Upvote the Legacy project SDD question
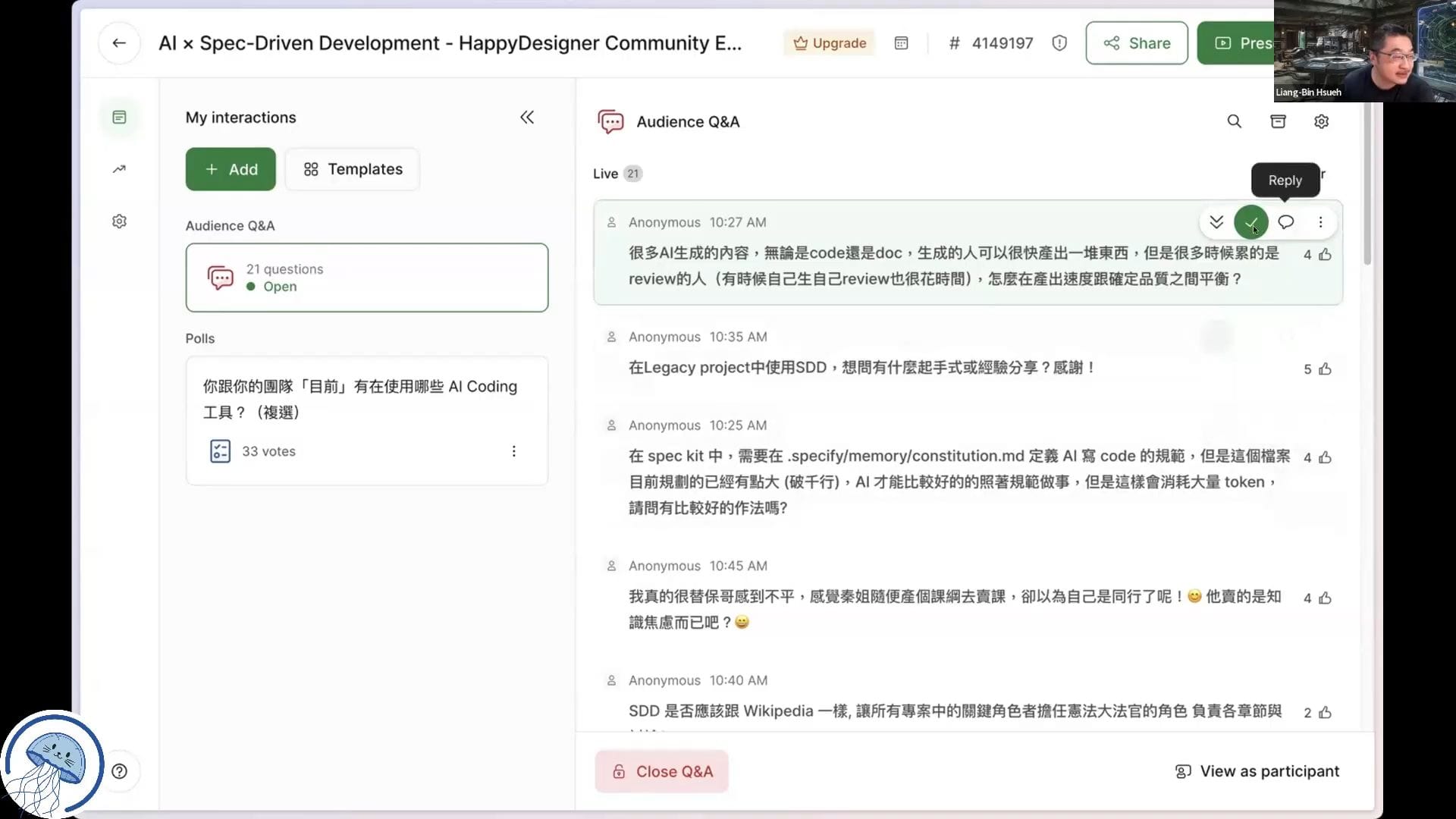This screenshot has height=819, width=1456. click(x=1325, y=369)
